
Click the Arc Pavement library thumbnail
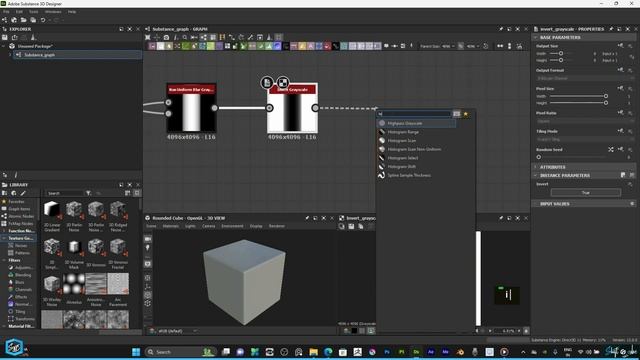click(x=118, y=284)
